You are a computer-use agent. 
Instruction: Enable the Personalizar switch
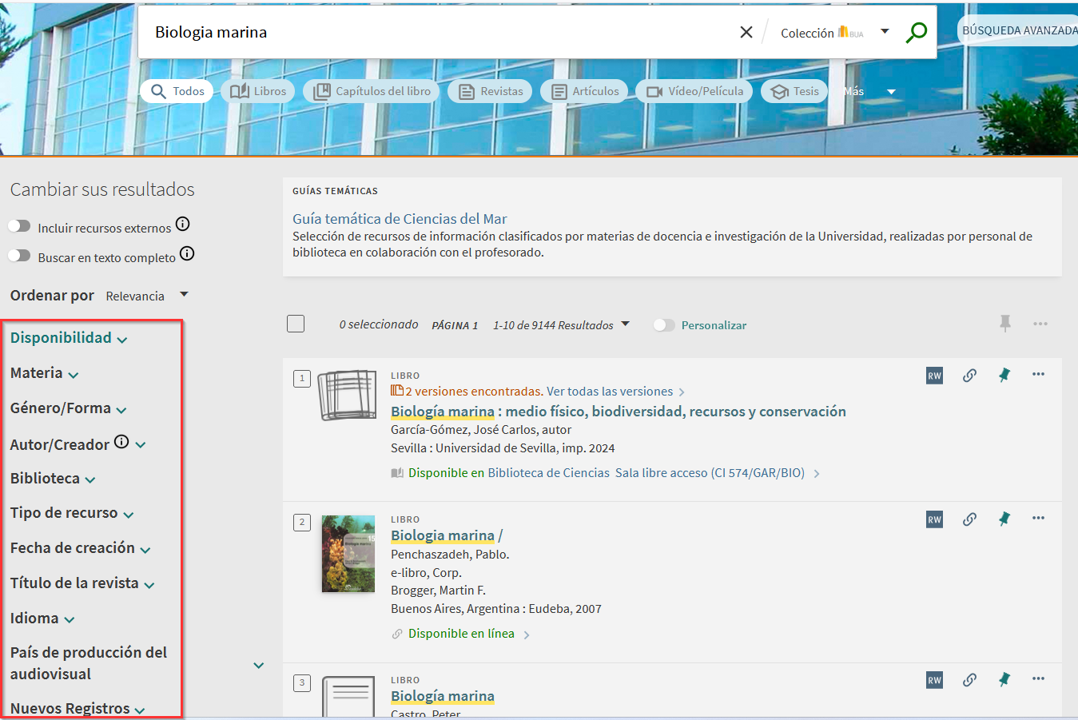click(x=663, y=325)
